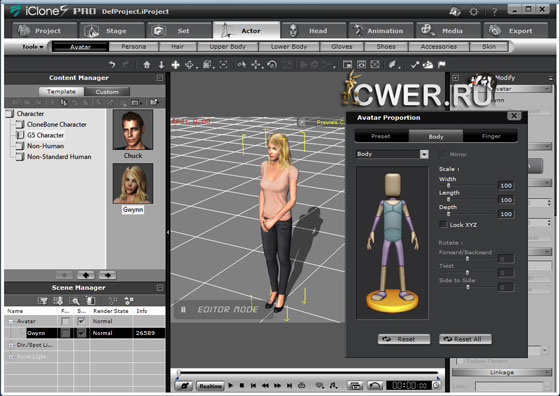Click the Length scale slider handle
Viewport: 560px width, 396px height.
[449, 200]
